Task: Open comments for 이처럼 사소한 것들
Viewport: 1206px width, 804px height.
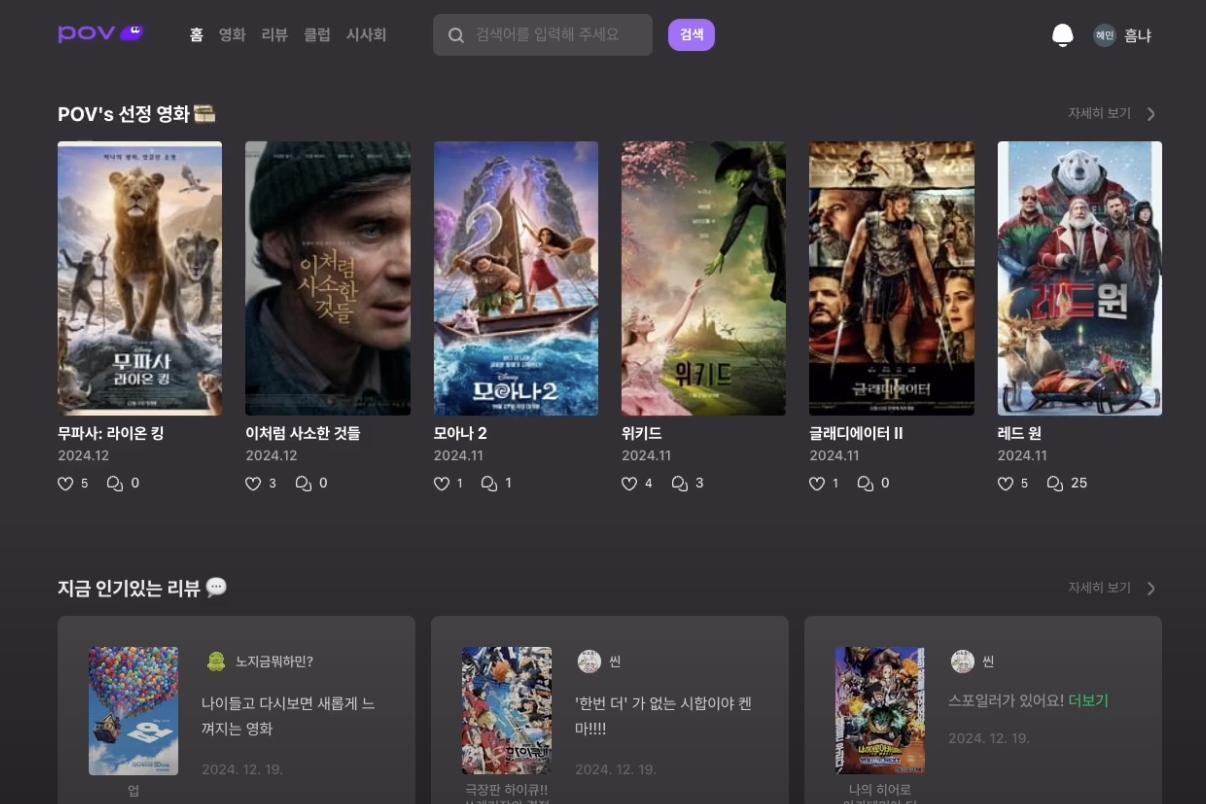Action: click(303, 484)
